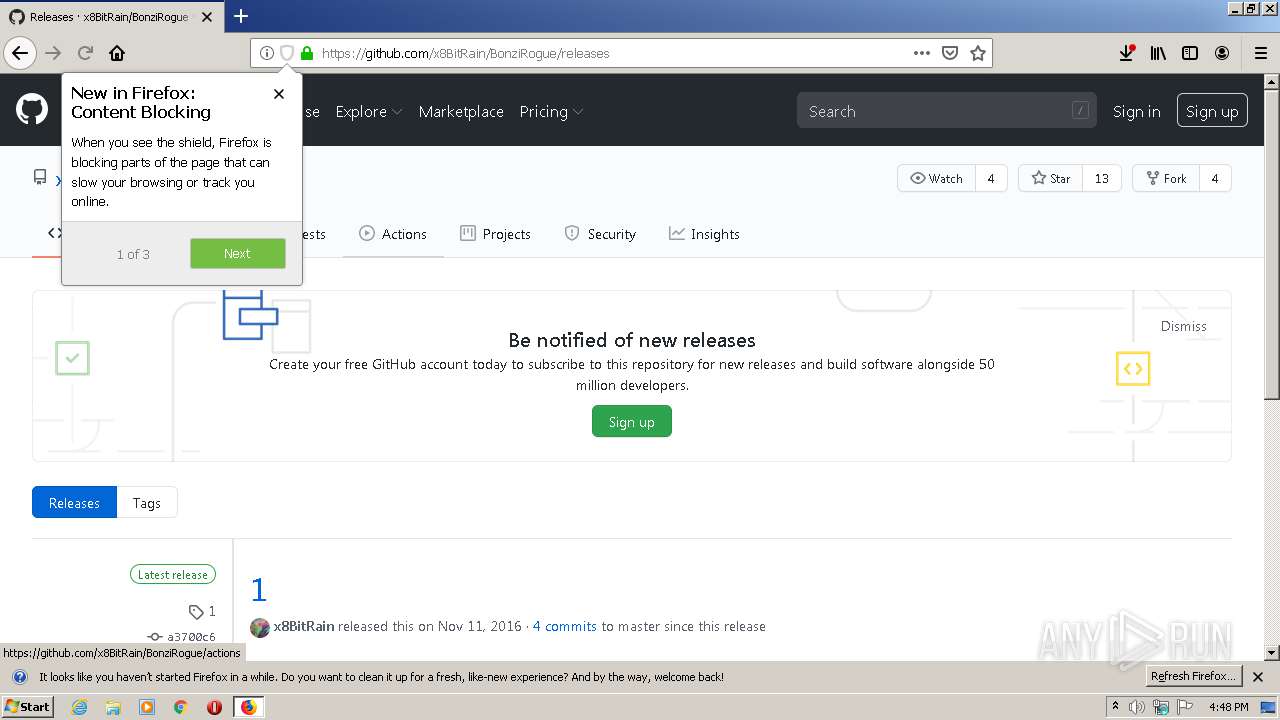The image size is (1280, 720).
Task: Open content blocking shield icon
Action: pyautogui.click(x=286, y=53)
